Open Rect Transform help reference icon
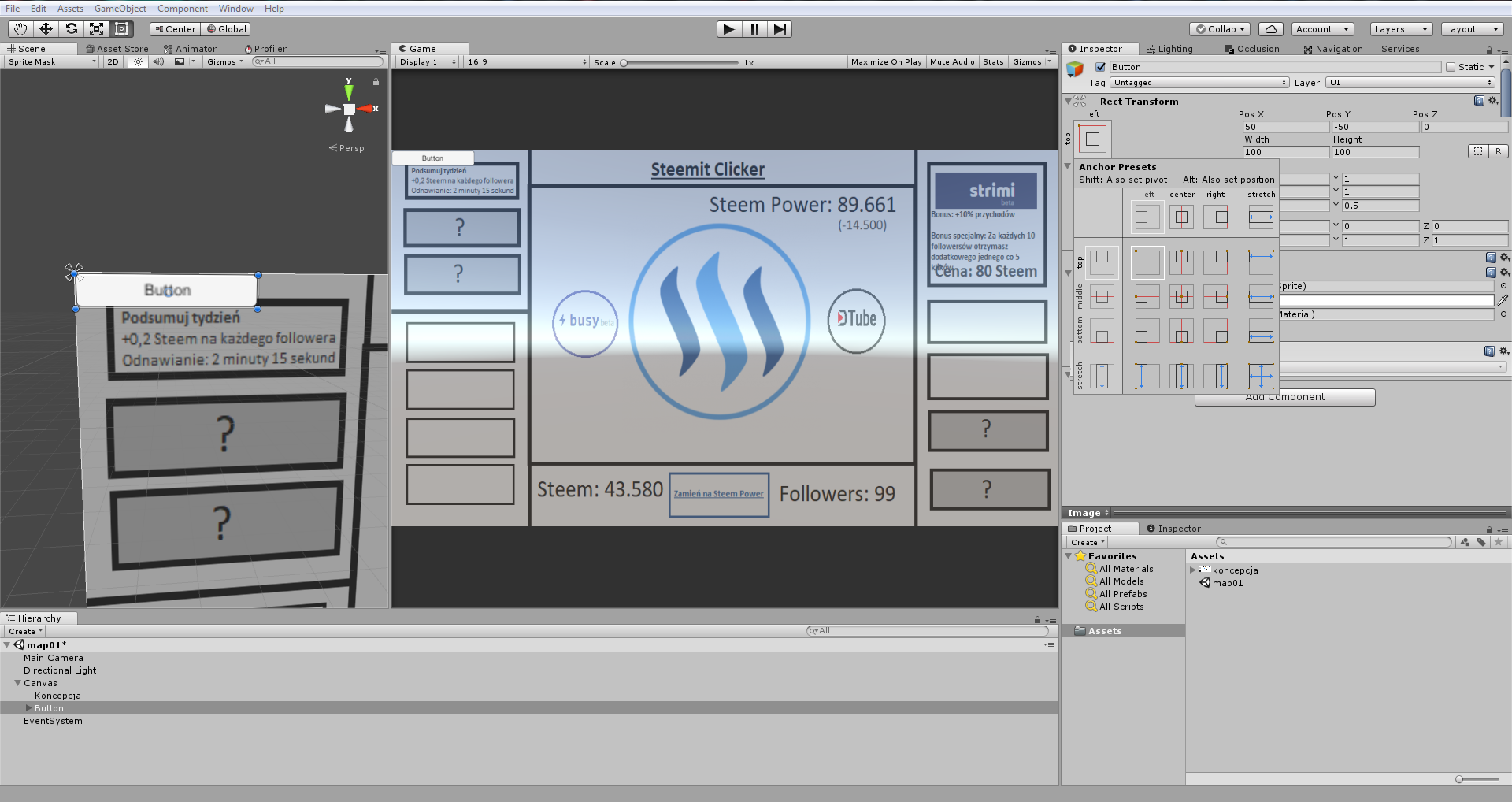 (x=1479, y=101)
